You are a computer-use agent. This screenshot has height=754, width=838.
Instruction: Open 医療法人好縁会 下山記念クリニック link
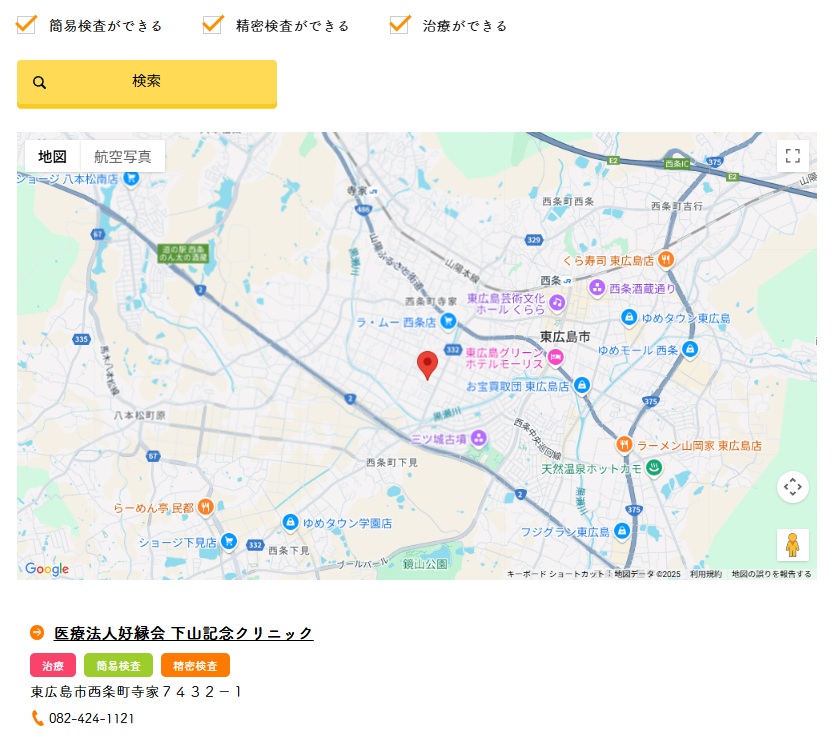pos(183,633)
